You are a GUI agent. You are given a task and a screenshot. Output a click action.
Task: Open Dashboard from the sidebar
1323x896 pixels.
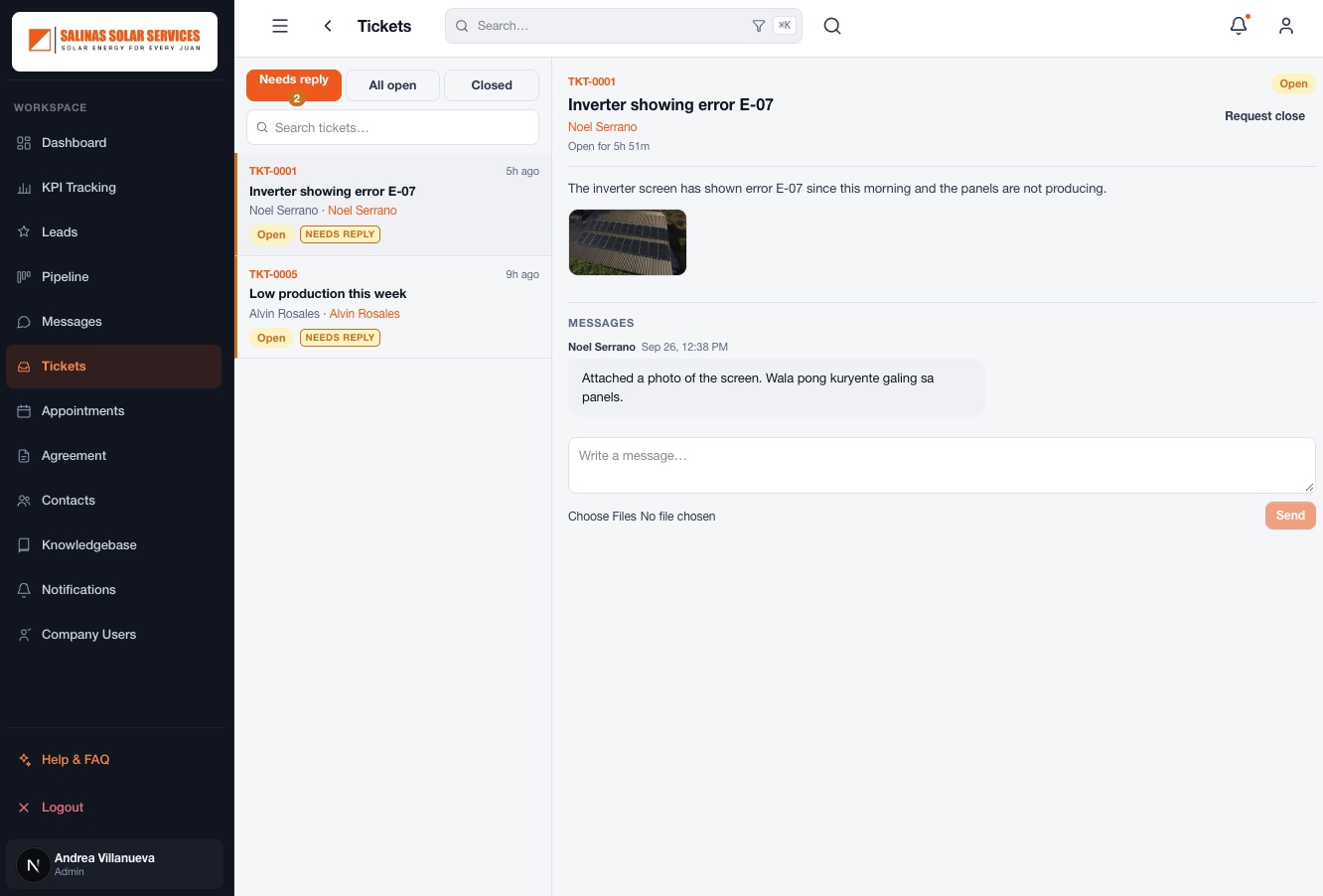113,143
